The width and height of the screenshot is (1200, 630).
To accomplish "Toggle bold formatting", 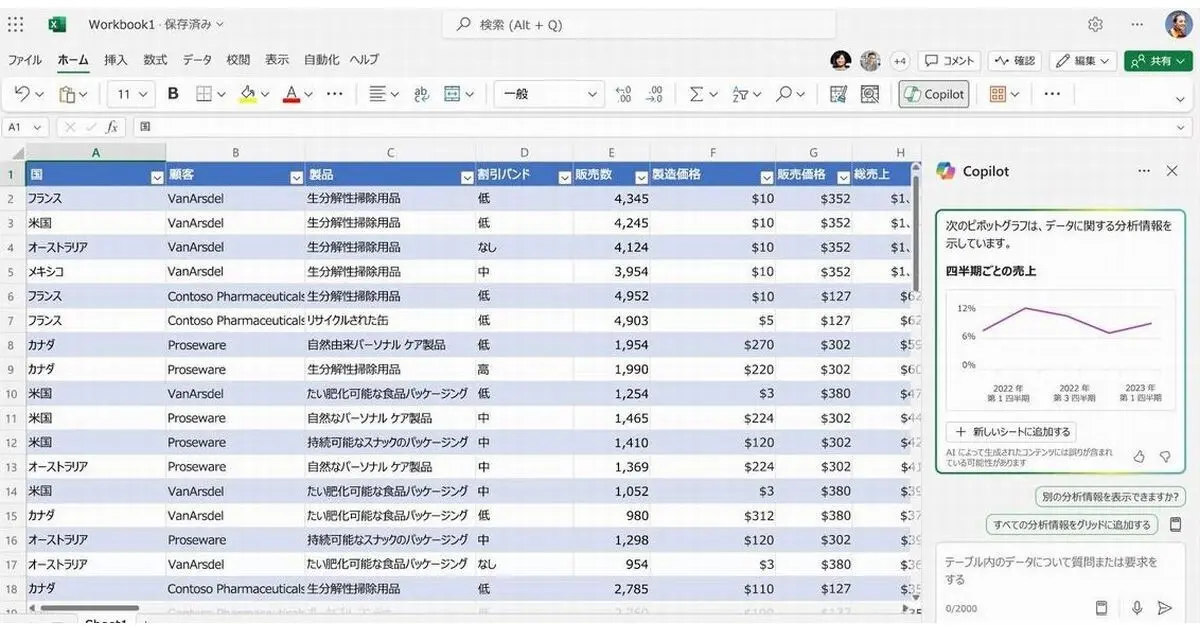I will point(173,94).
